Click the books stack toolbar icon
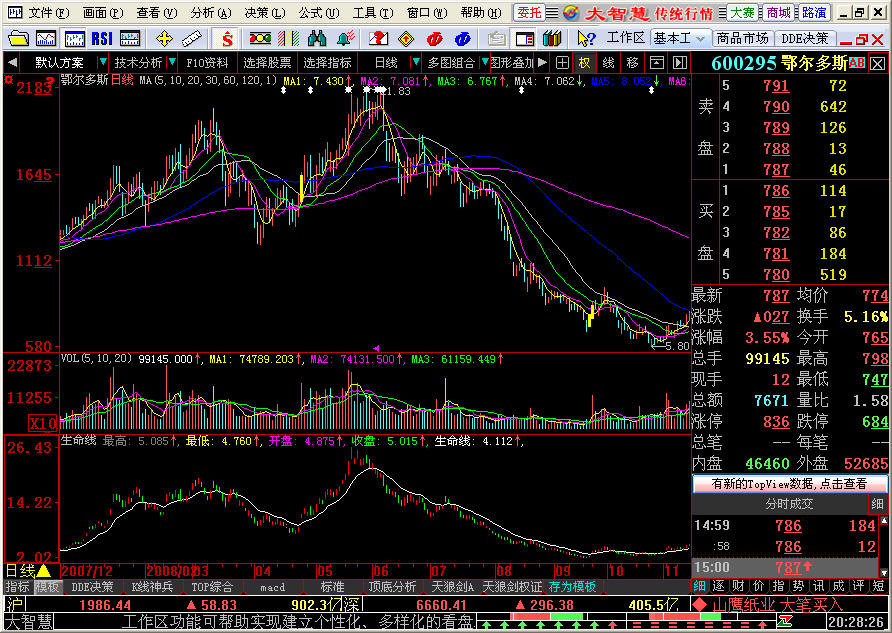Image resolution: width=892 pixels, height=633 pixels. 551,39
